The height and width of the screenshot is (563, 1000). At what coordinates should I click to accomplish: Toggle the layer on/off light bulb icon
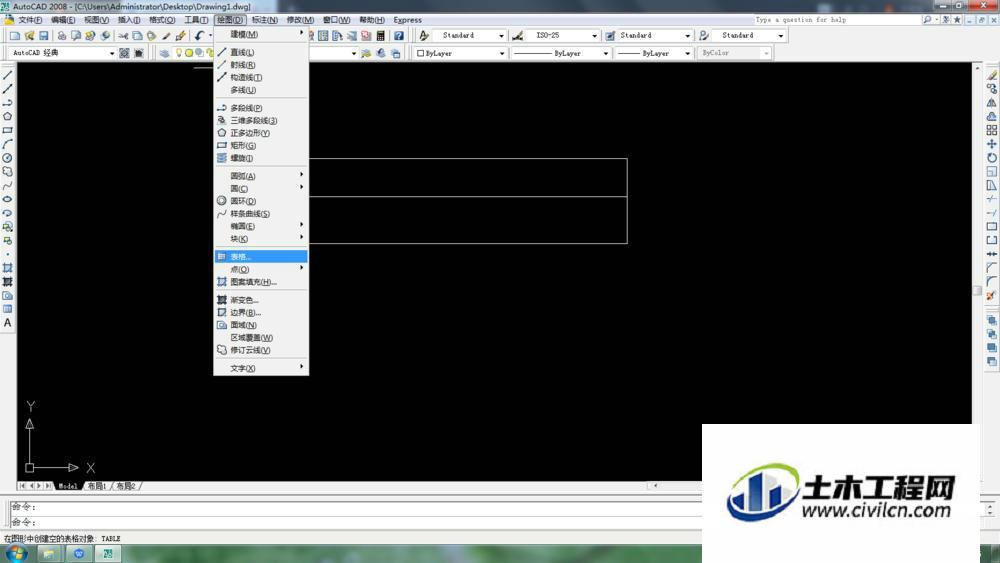[179, 53]
